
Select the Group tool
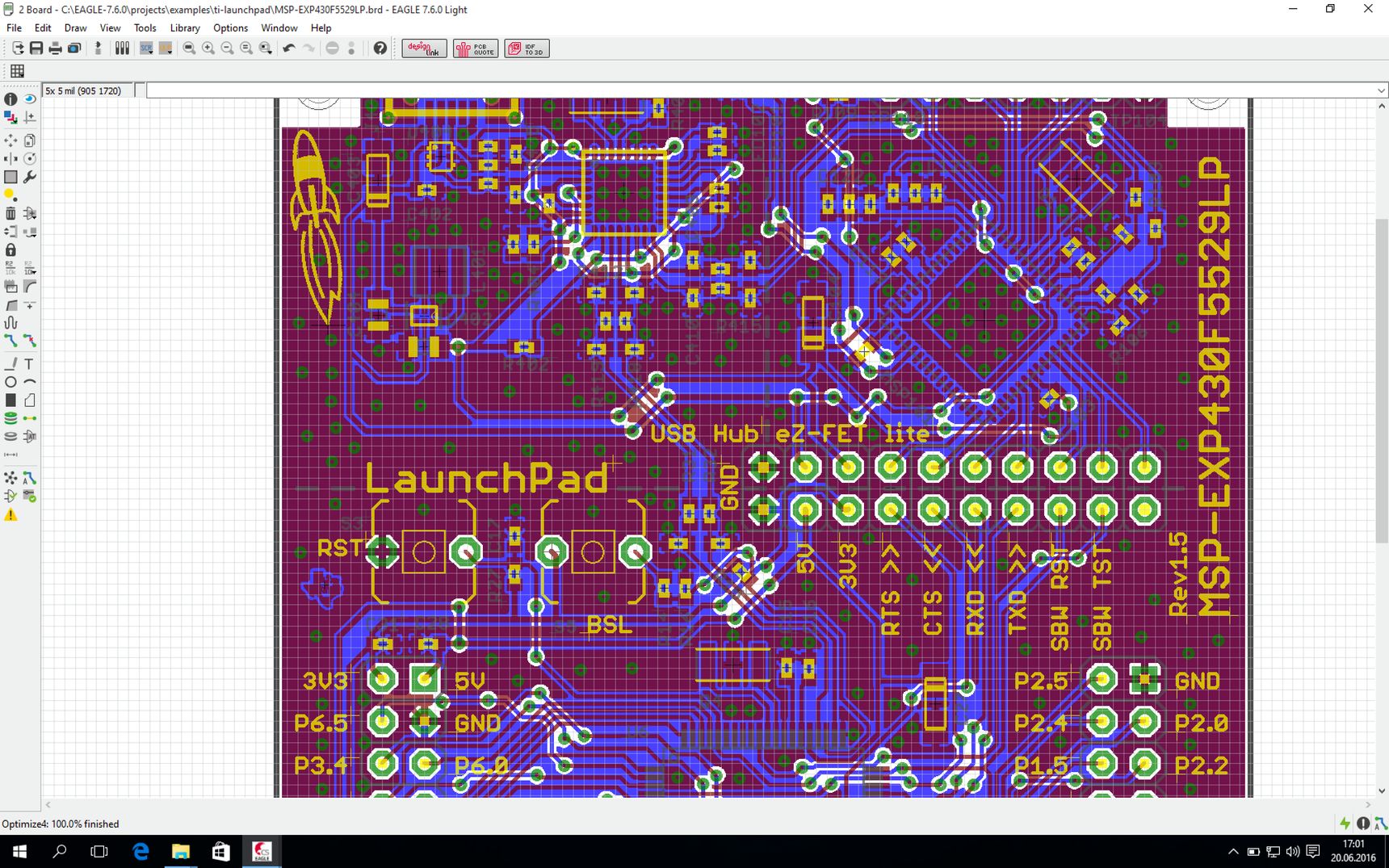coord(10,177)
